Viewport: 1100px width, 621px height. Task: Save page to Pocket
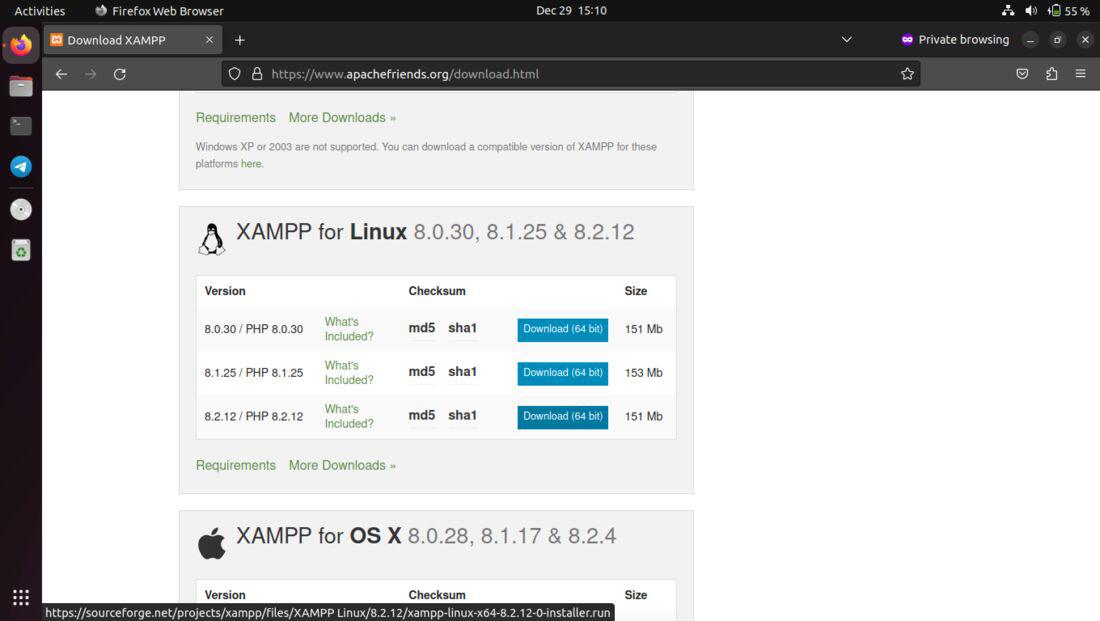click(x=1022, y=74)
